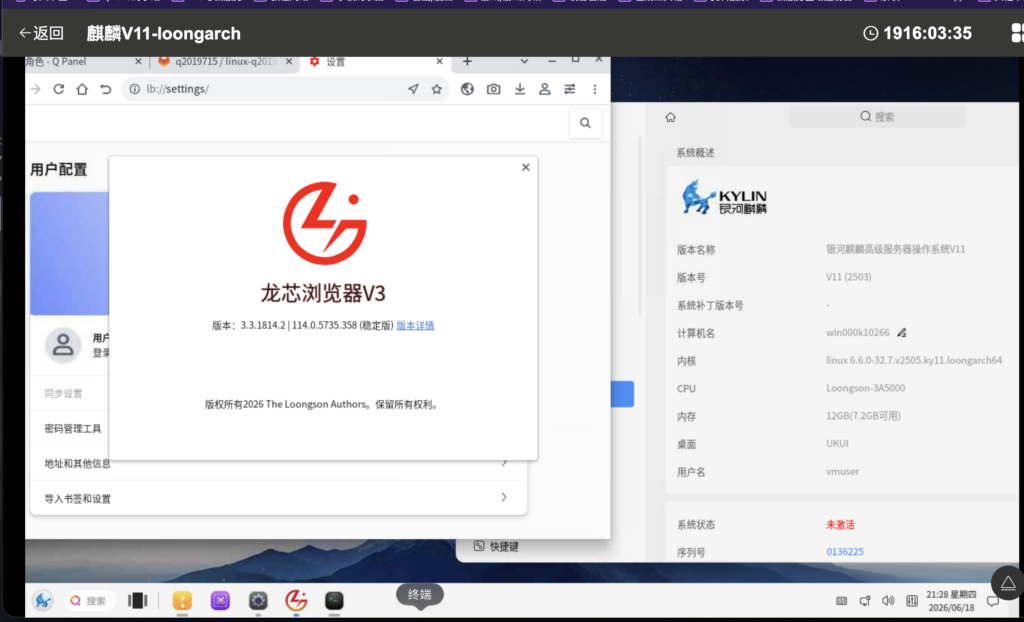The width and height of the screenshot is (1024, 622).
Task: Click the 1916:03:35 timer
Action: 918,33
